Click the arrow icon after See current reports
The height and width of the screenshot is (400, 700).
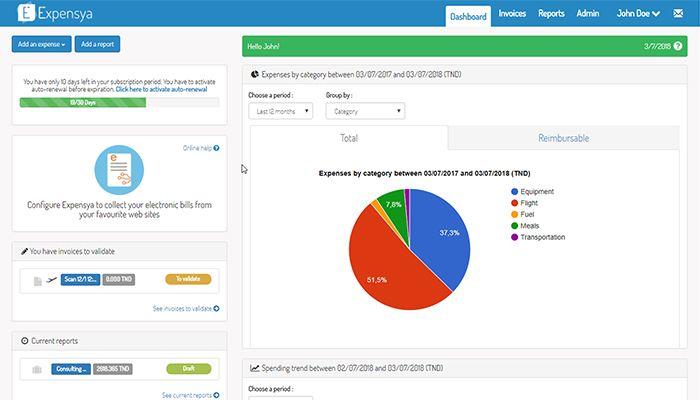tap(217, 395)
